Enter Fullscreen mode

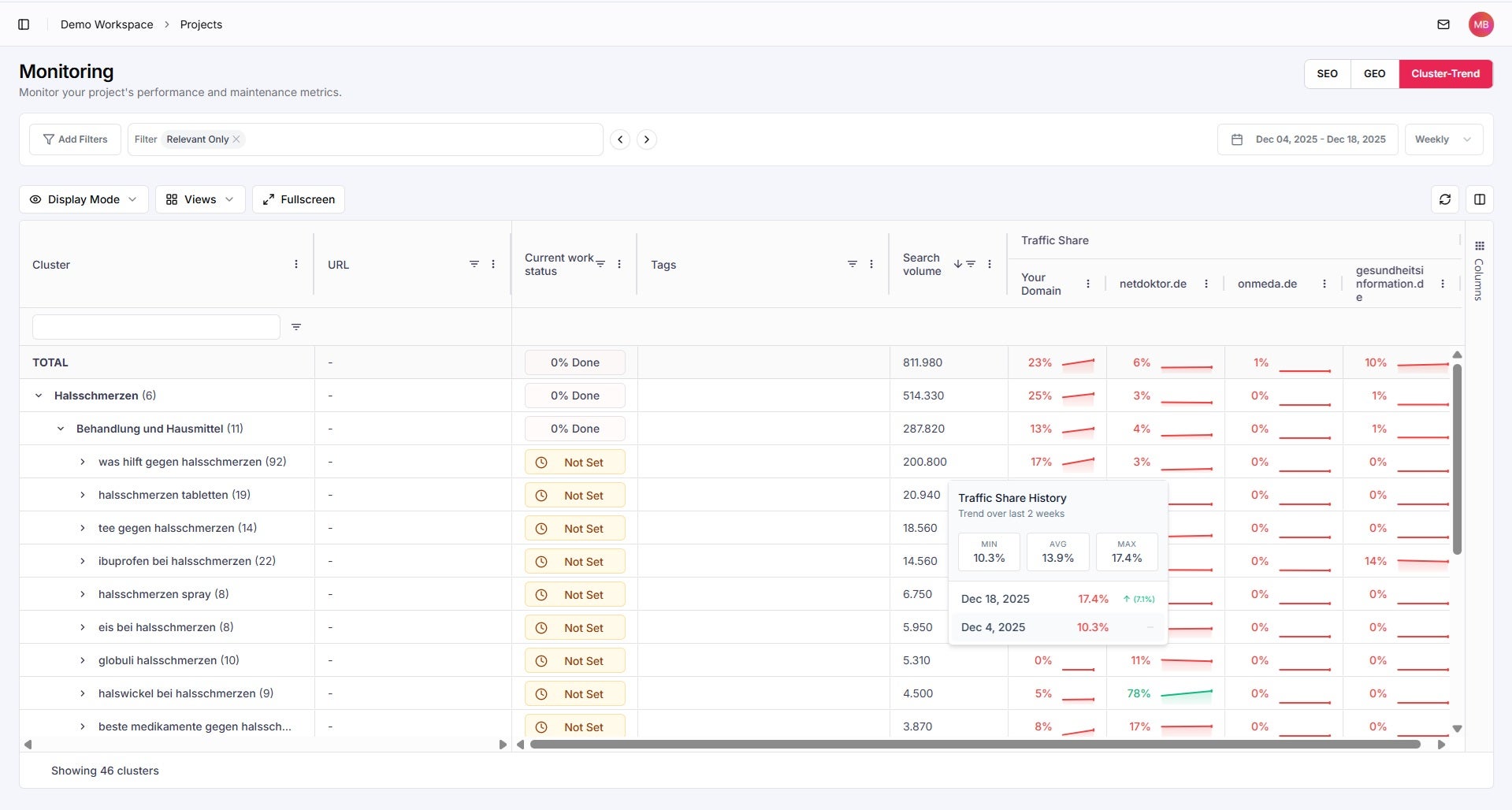click(299, 199)
